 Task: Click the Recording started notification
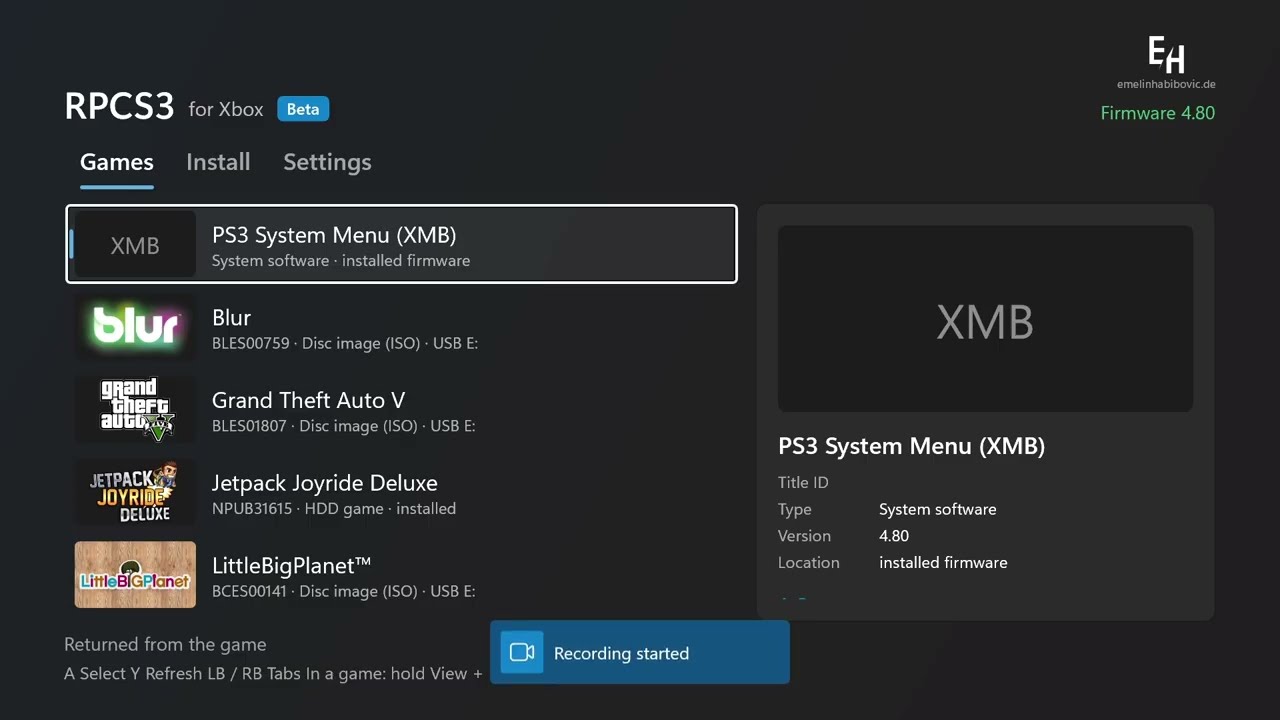(x=640, y=653)
